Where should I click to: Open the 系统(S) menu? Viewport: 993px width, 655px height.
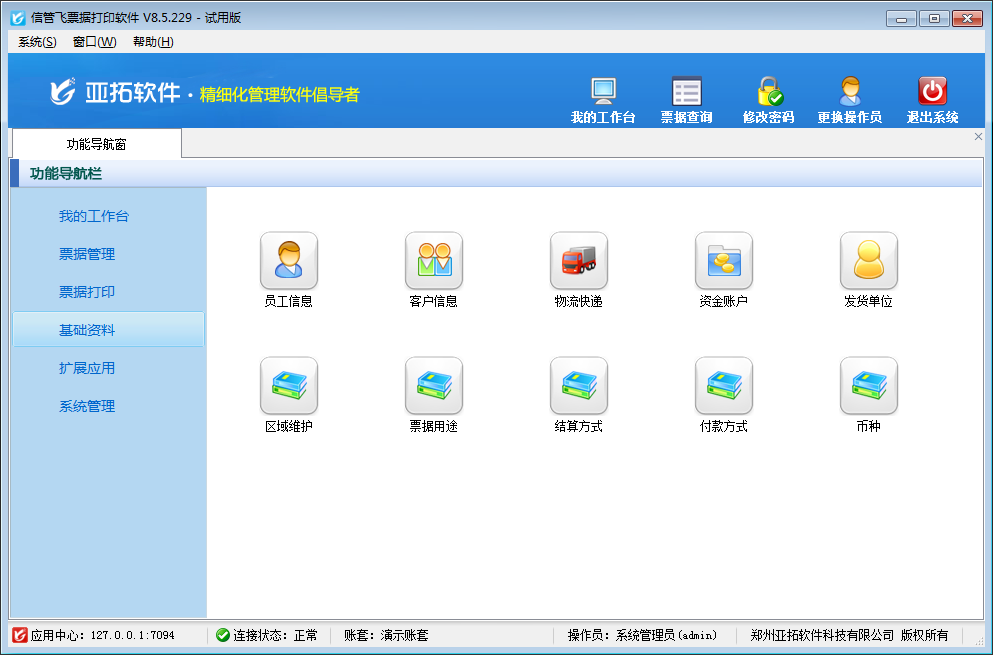click(37, 42)
